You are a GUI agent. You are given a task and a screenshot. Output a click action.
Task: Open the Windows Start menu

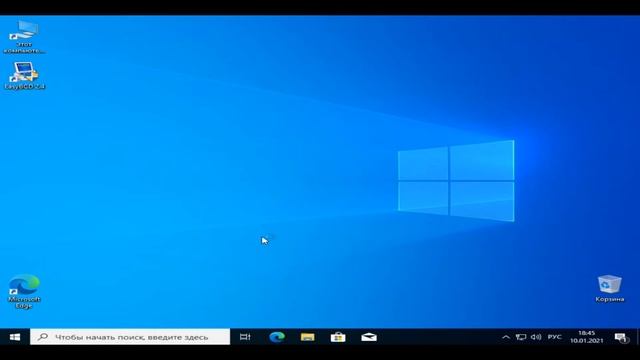click(x=15, y=337)
